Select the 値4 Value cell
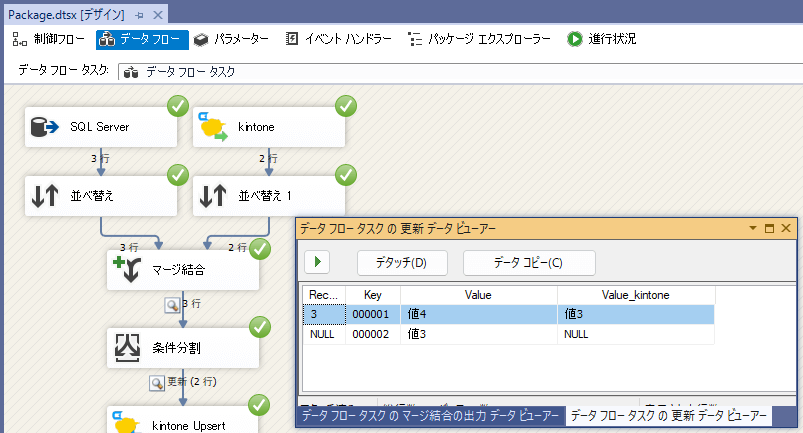The height and width of the screenshot is (433, 803). [x=478, y=314]
